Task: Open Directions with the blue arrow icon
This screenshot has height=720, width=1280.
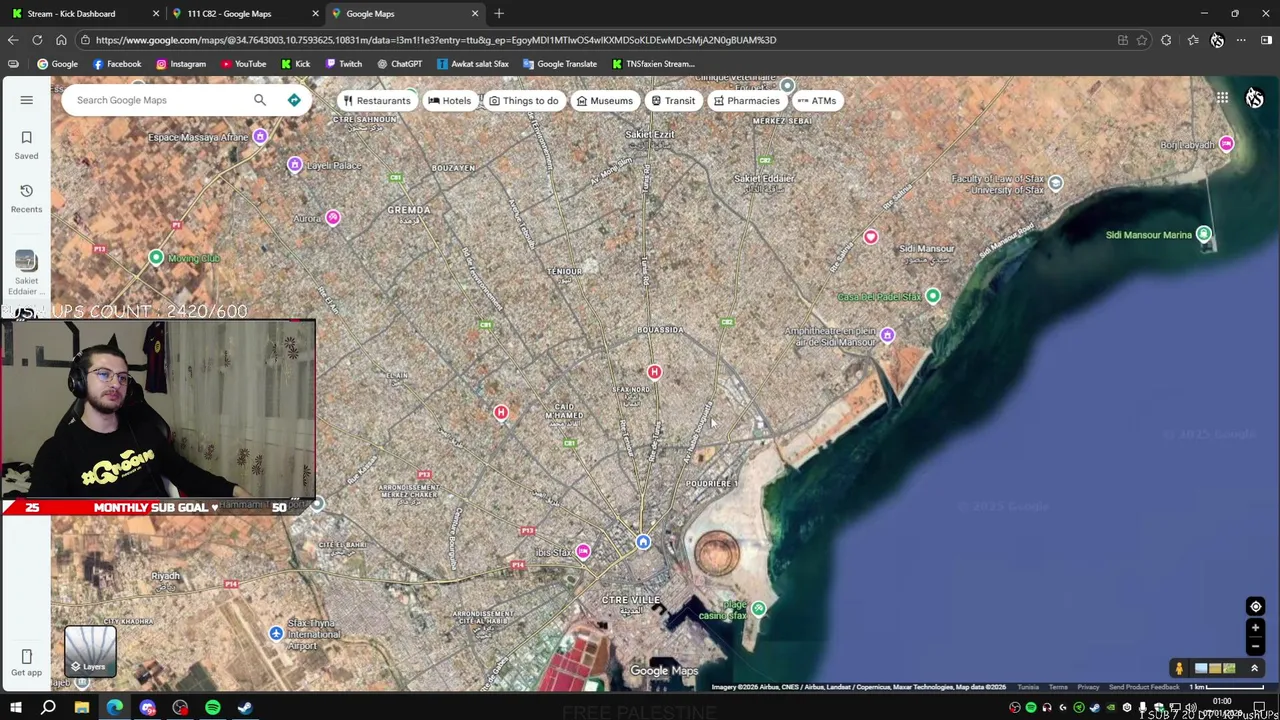Action: 294,100
